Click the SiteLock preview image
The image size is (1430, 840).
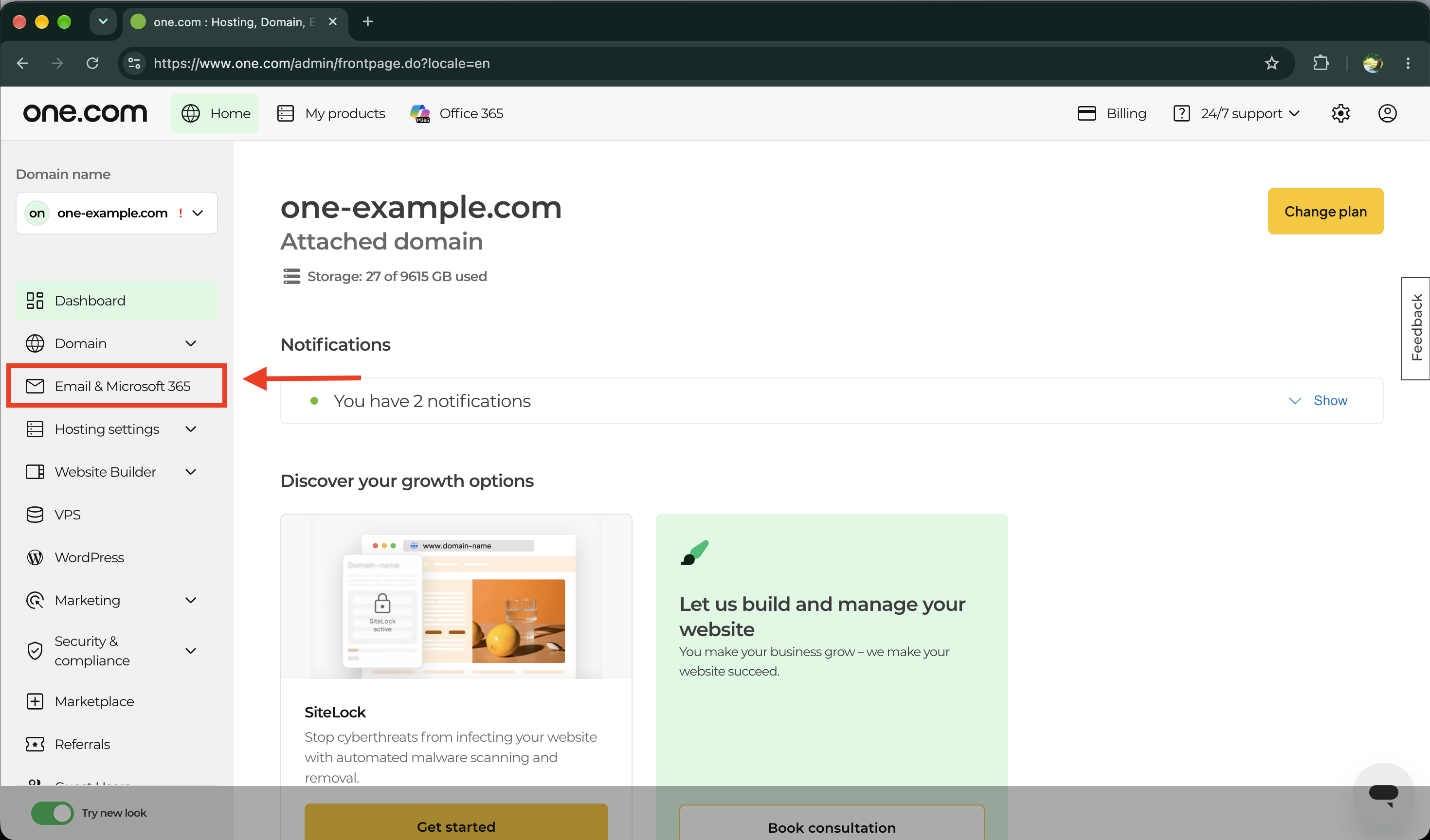456,597
